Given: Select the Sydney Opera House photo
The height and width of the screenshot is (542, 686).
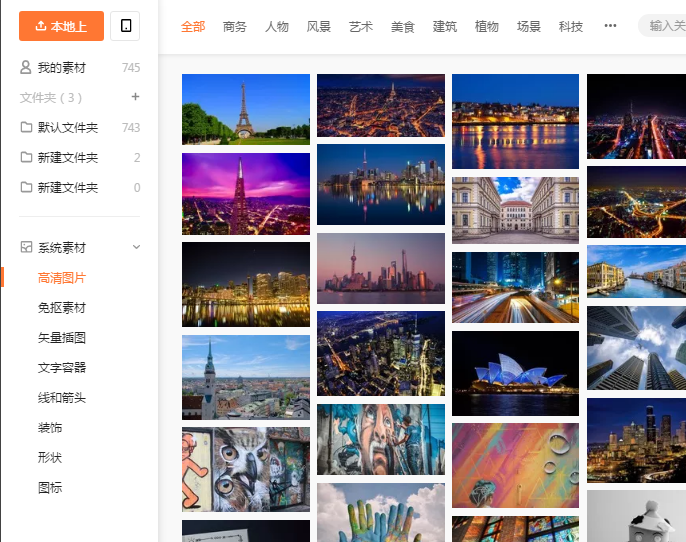Looking at the screenshot, I should tap(515, 374).
